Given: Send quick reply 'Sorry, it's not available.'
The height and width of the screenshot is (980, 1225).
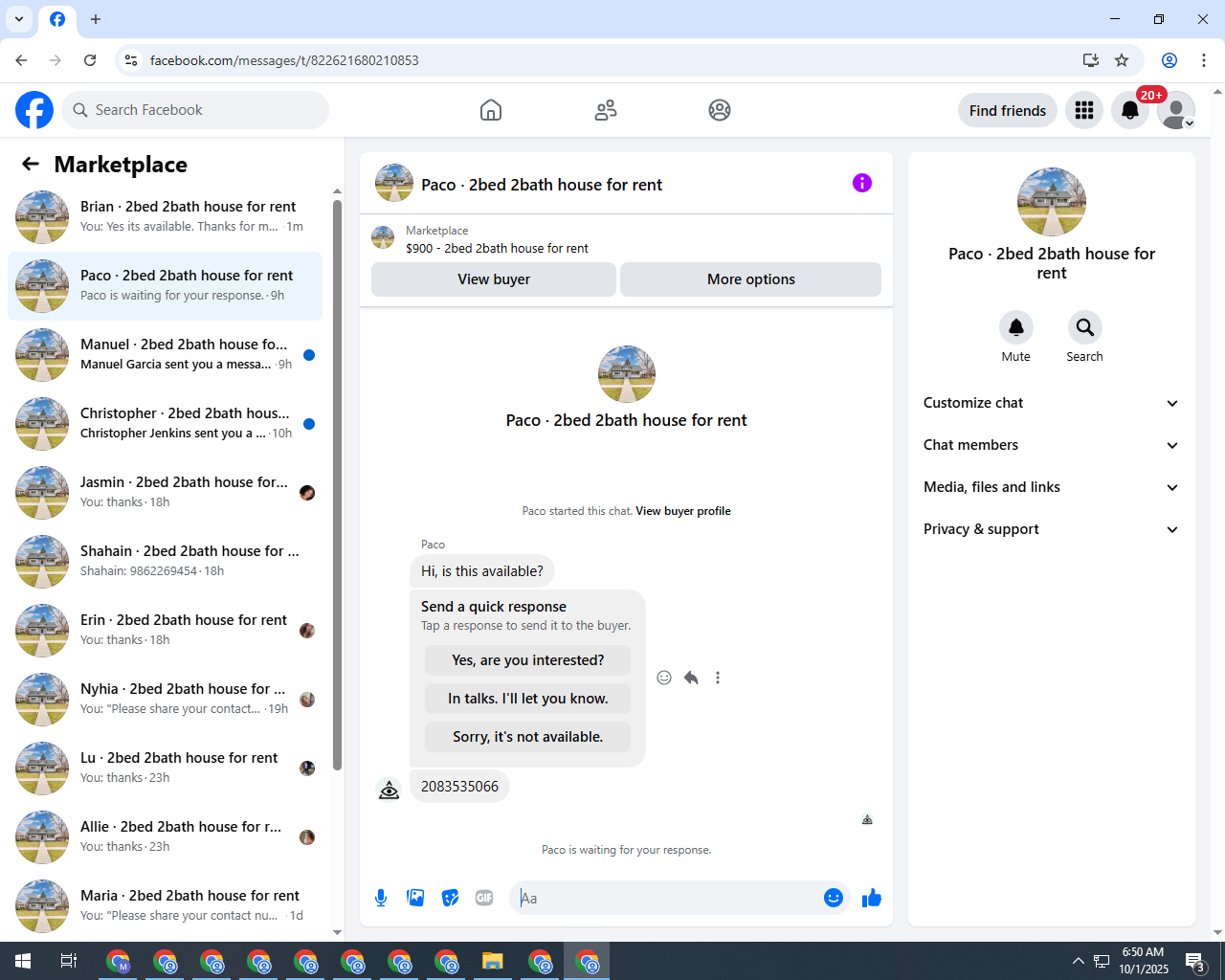Looking at the screenshot, I should pos(527,737).
